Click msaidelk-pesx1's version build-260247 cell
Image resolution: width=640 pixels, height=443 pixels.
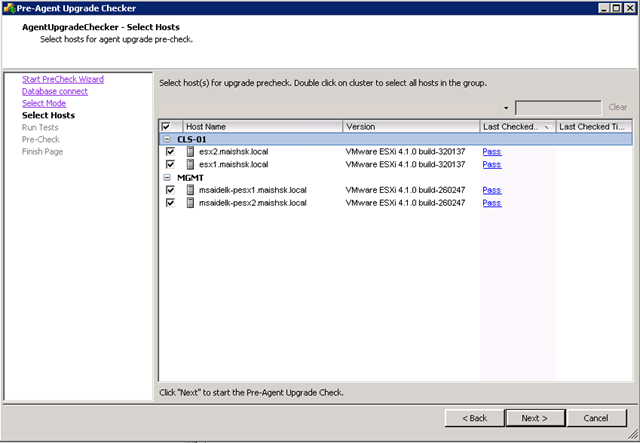tap(405, 190)
